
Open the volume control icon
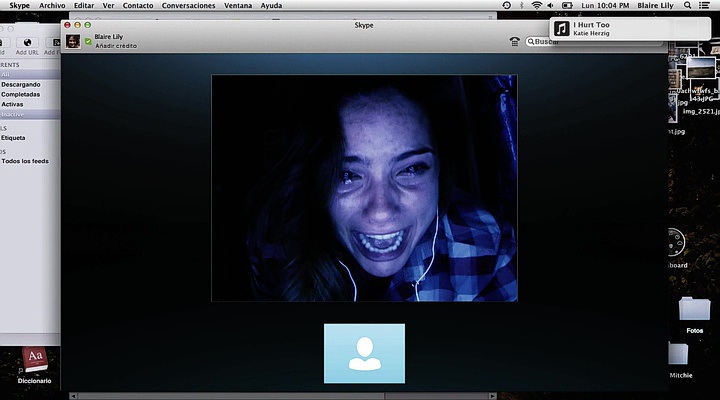pyautogui.click(x=551, y=6)
